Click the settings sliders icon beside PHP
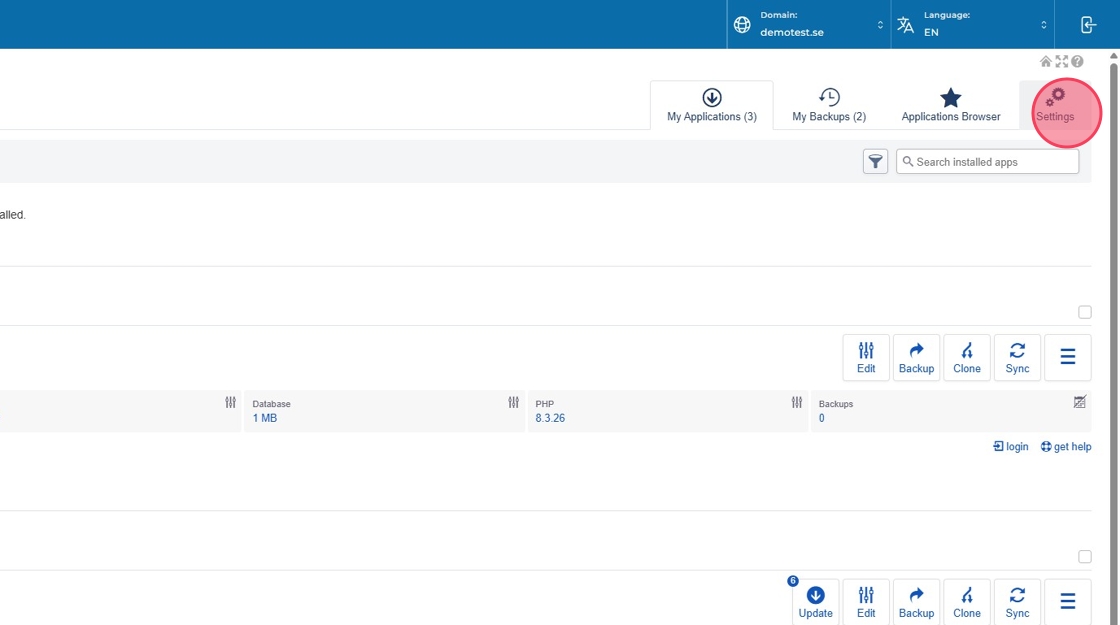The height and width of the screenshot is (625, 1120). 796,402
